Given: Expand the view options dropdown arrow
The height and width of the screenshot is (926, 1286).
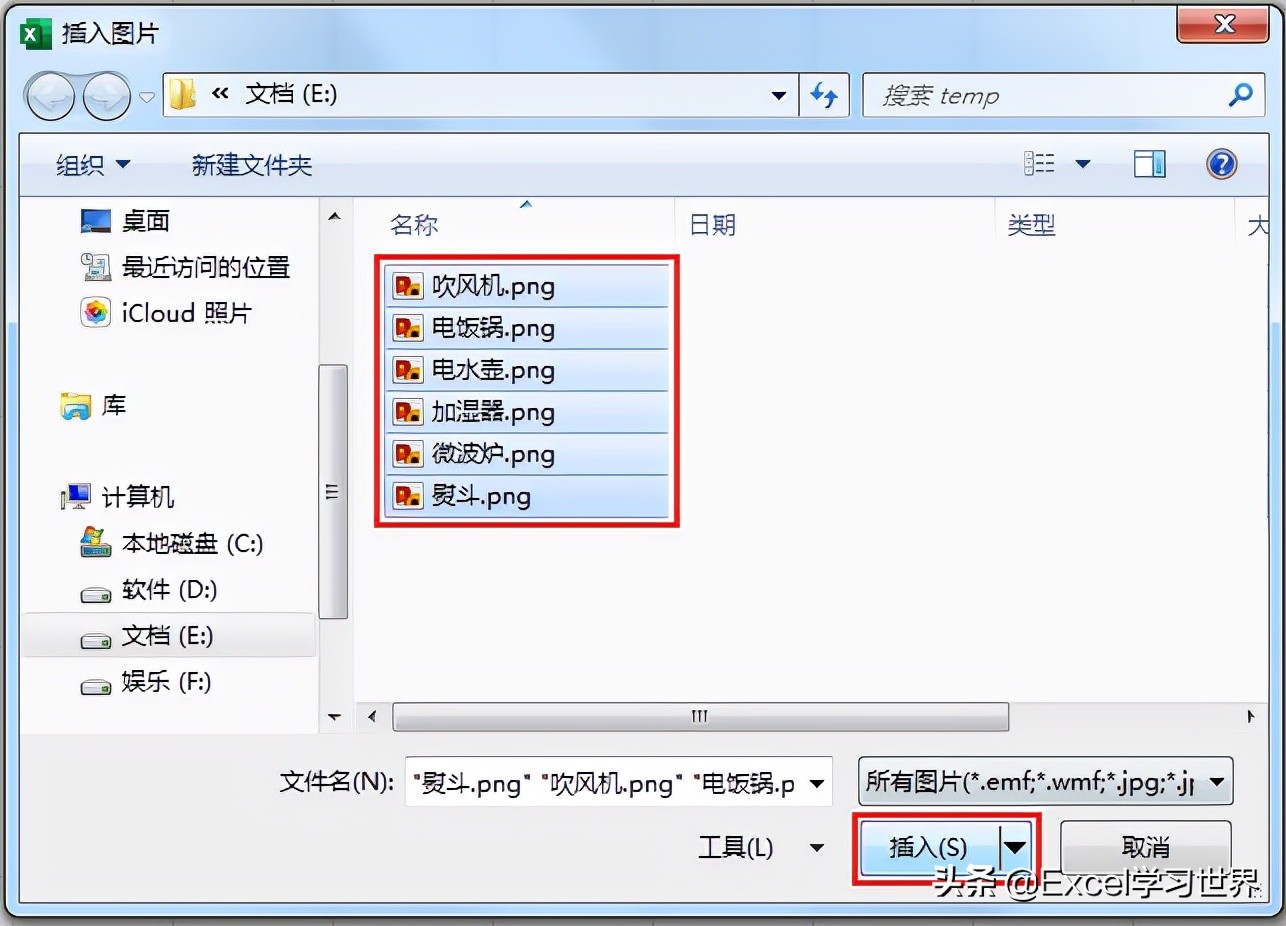Looking at the screenshot, I should point(1083,164).
